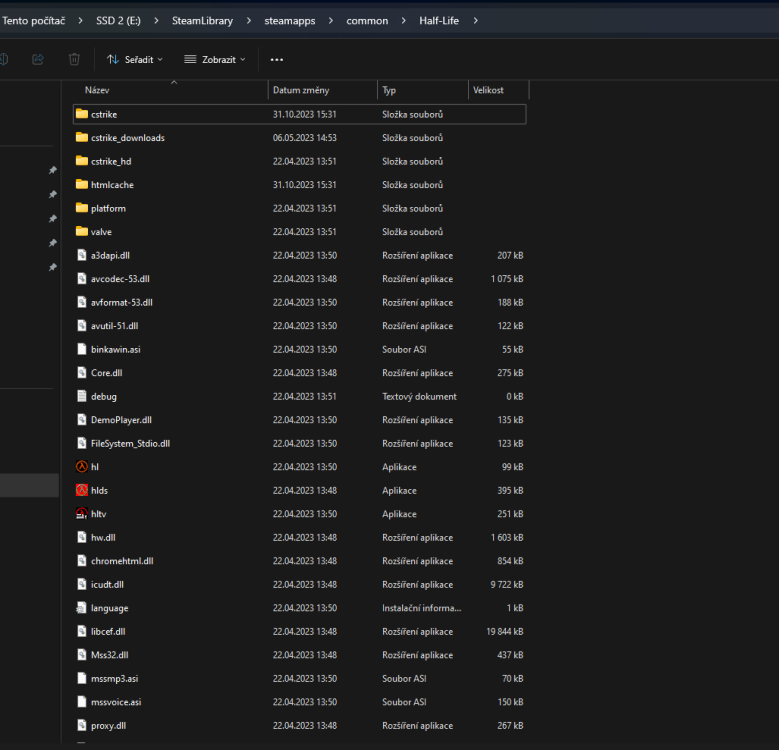Click the libcef.dll file icon

82,631
